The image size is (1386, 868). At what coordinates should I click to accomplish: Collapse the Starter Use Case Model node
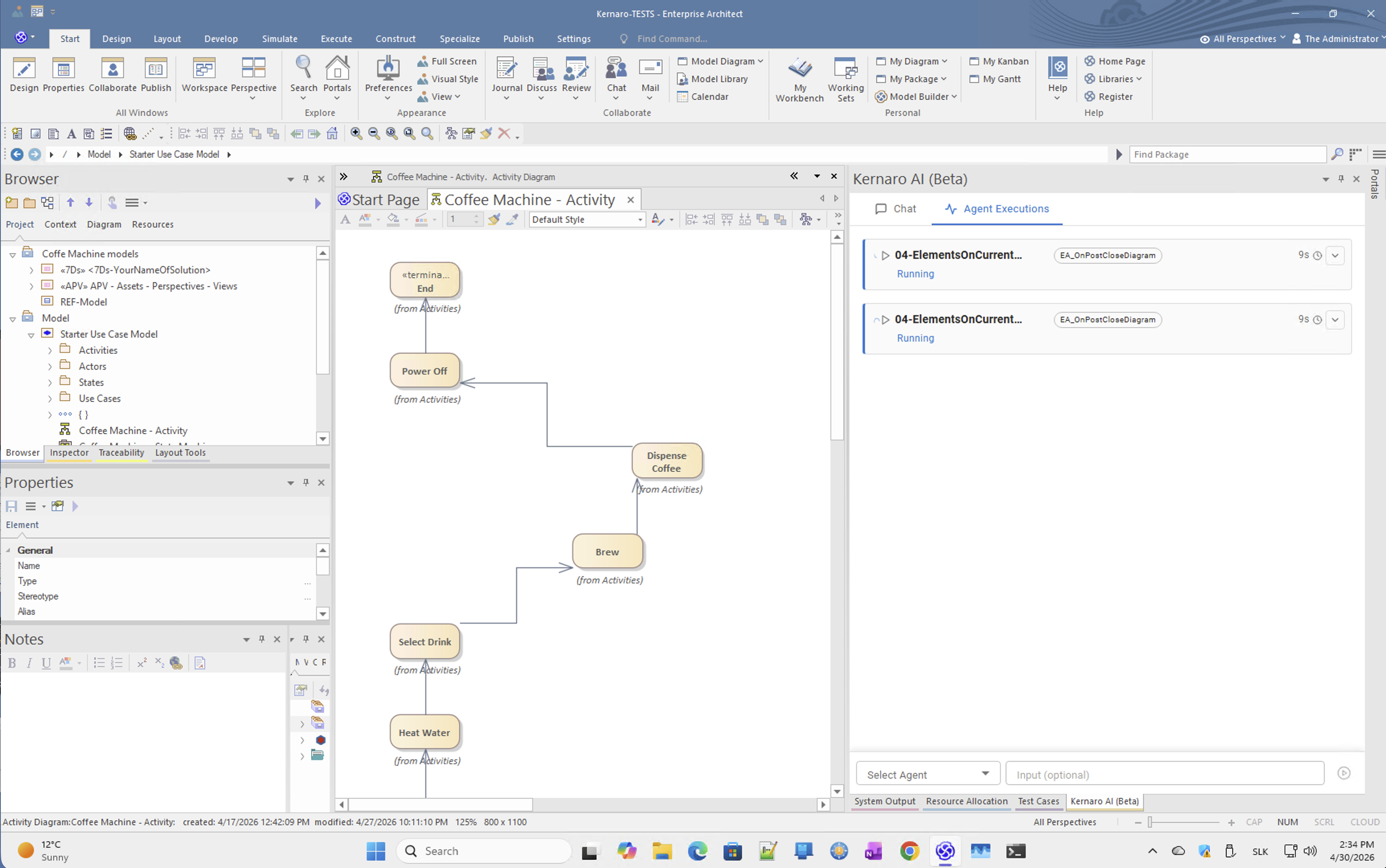click(x=31, y=335)
